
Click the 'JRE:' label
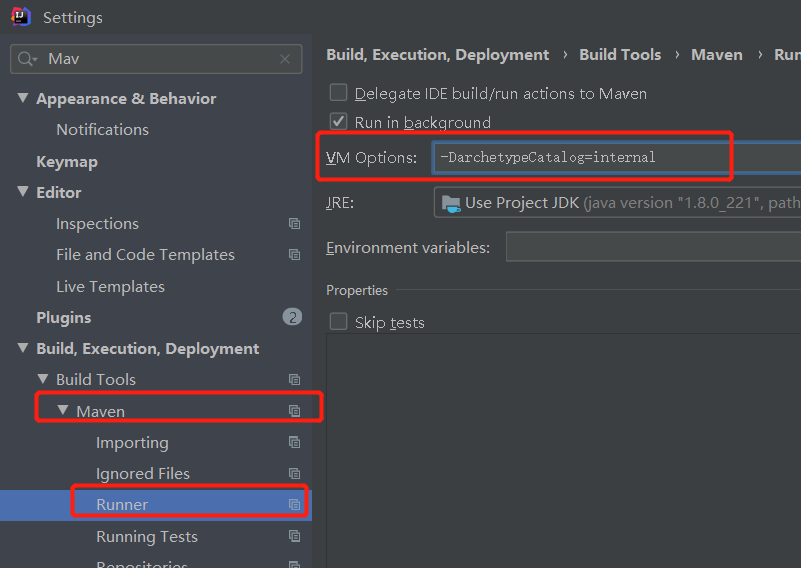coord(340,203)
